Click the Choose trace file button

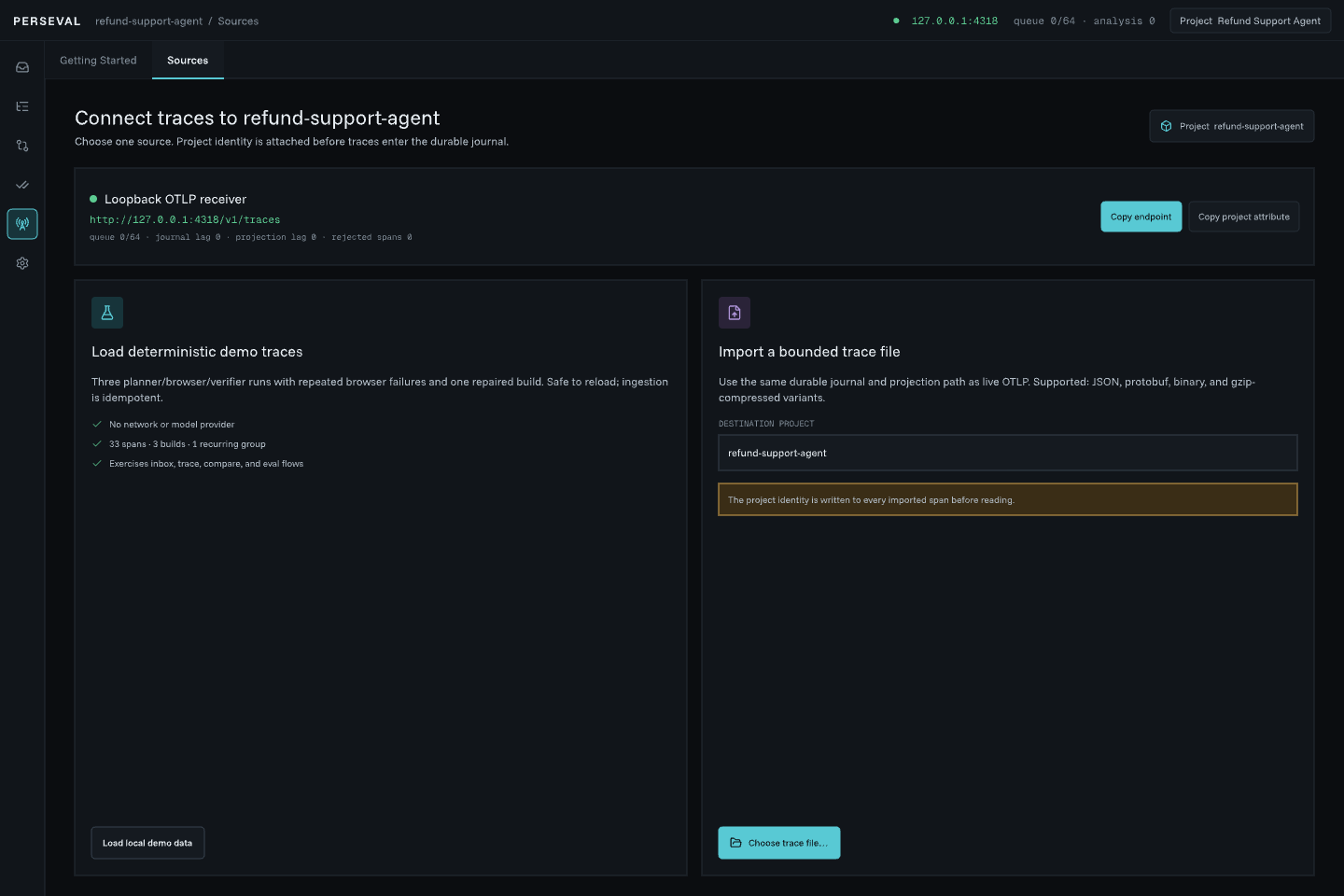click(778, 843)
